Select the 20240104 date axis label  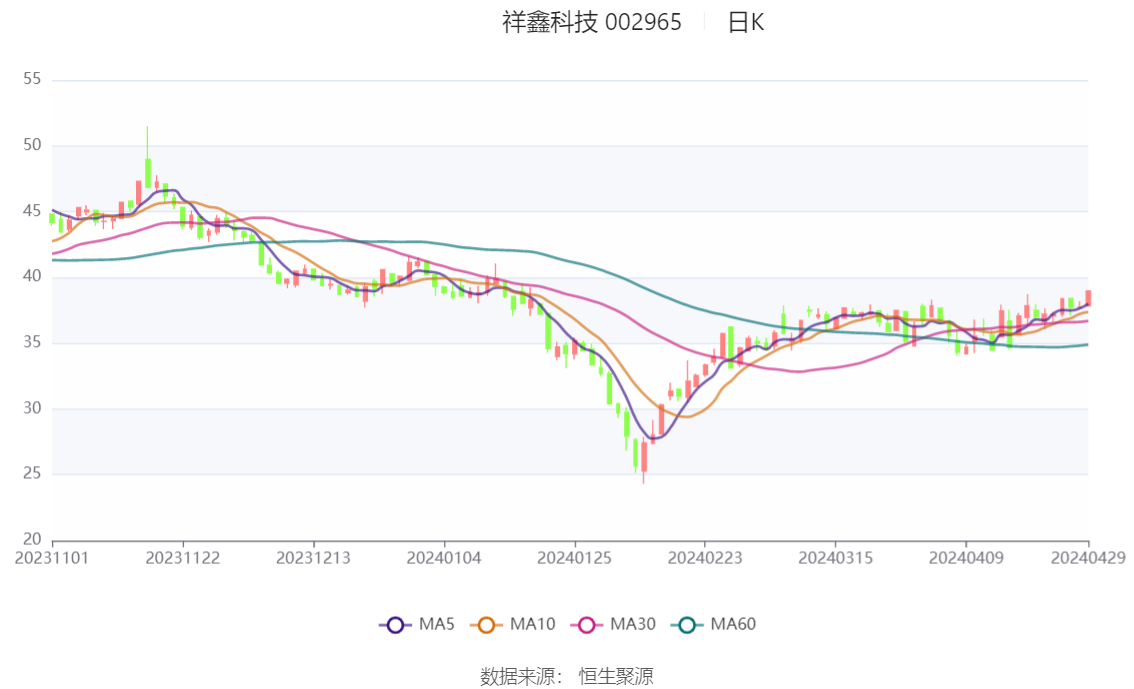click(444, 558)
